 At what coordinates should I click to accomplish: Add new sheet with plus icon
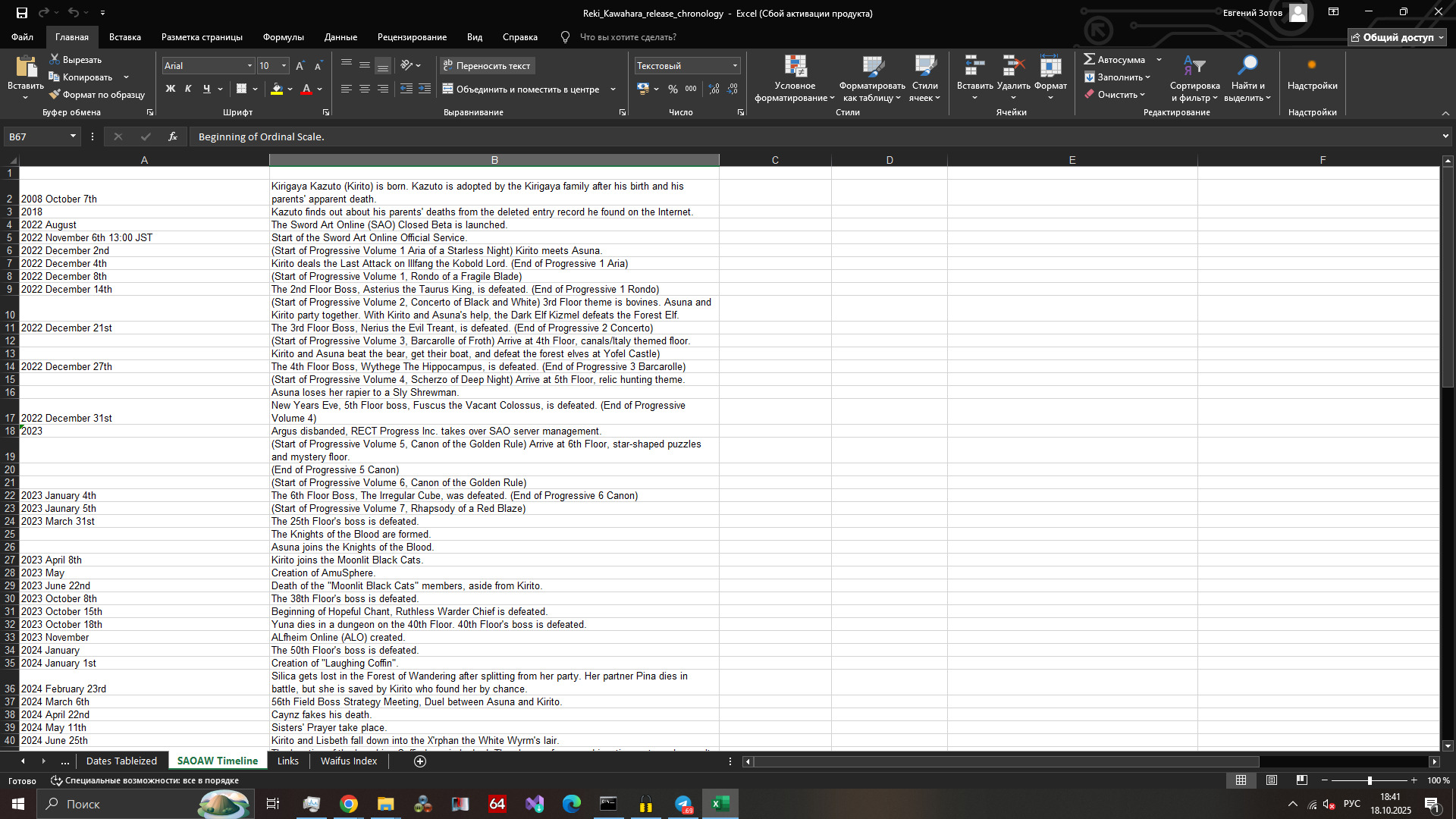(420, 761)
